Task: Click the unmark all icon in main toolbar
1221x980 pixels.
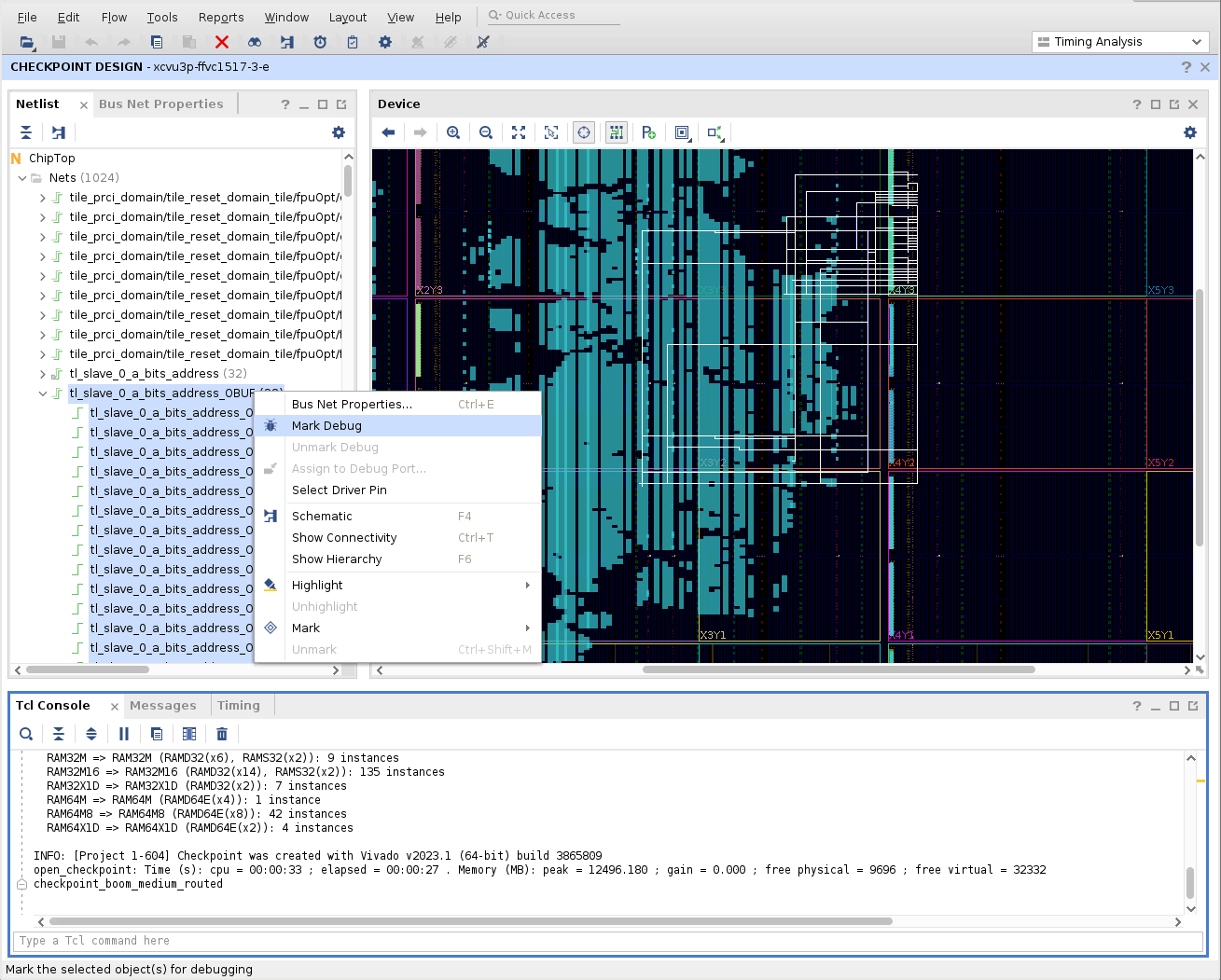Action: coord(483,42)
